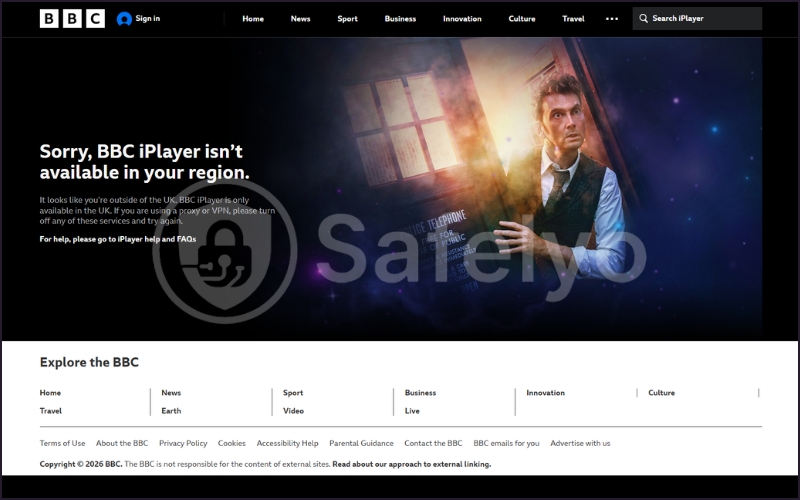Go to Innovation in Explore the BBC
The width and height of the screenshot is (800, 500).
click(x=545, y=393)
